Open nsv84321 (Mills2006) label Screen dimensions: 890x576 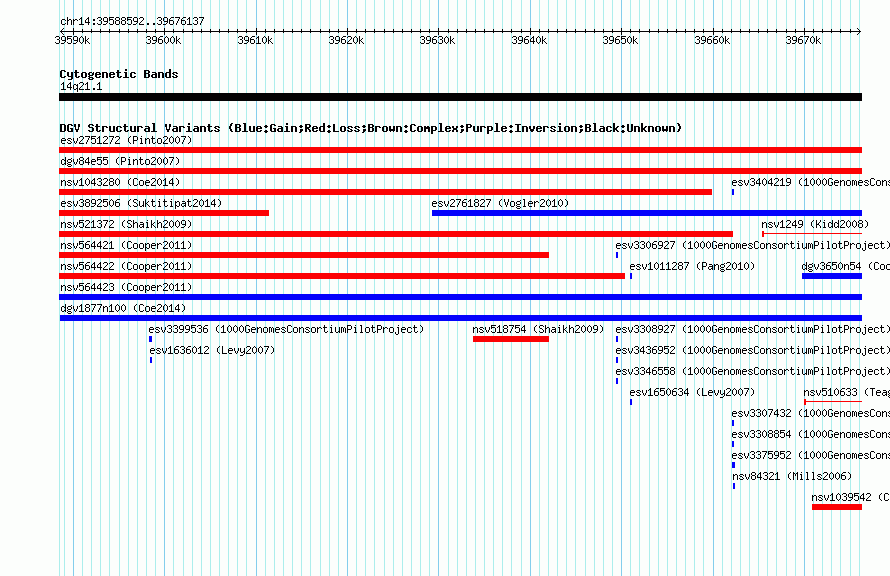click(x=792, y=476)
